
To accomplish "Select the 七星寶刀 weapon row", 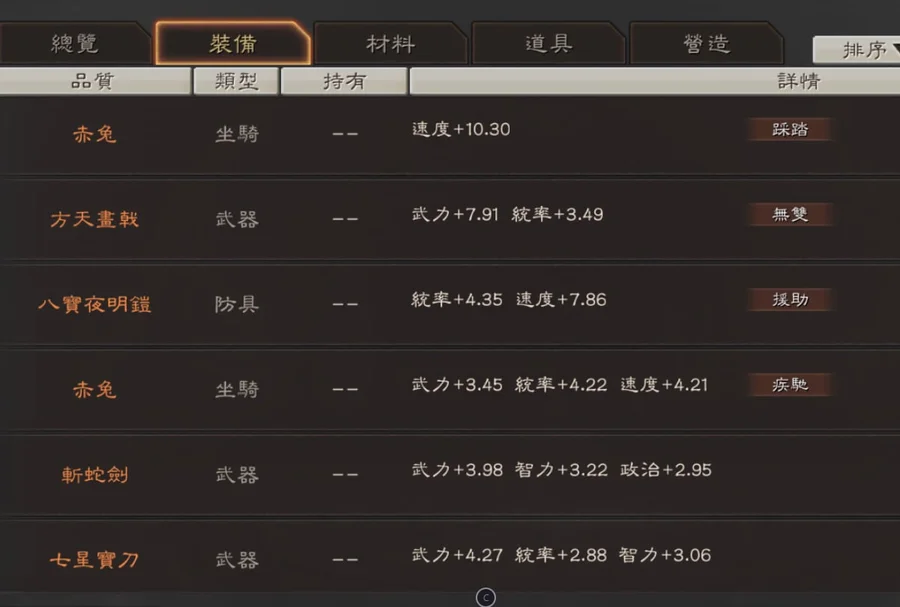I will (x=450, y=557).
